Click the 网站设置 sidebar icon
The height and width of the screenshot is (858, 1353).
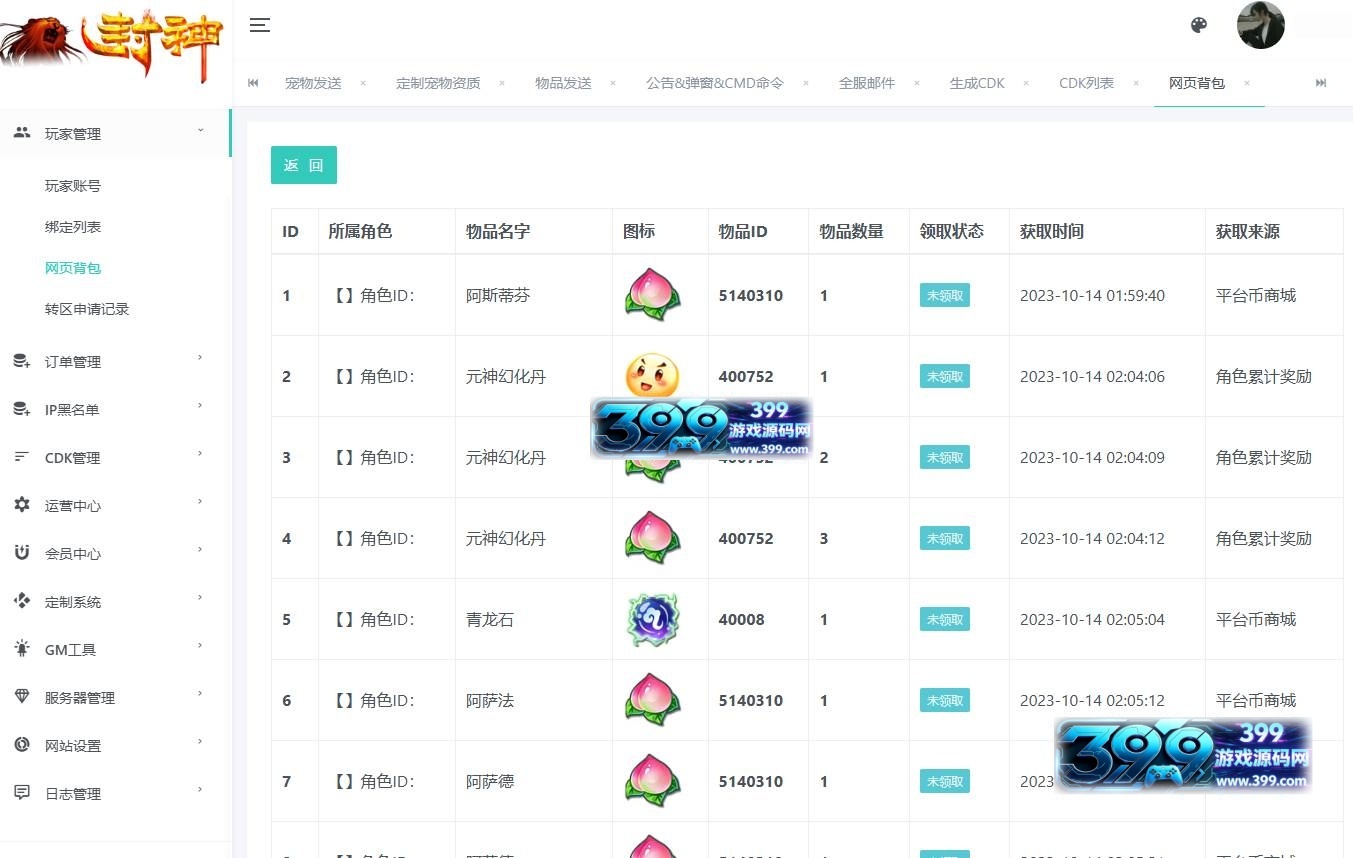tap(22, 745)
